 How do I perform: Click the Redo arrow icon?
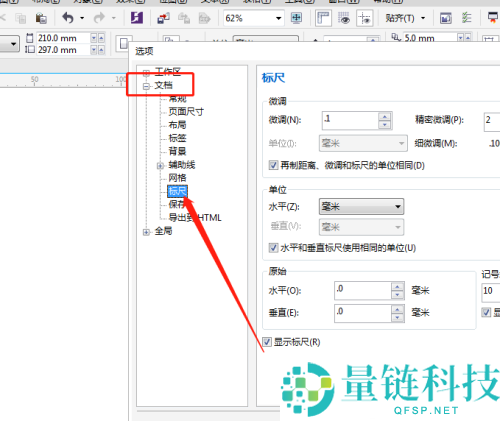[x=99, y=18]
